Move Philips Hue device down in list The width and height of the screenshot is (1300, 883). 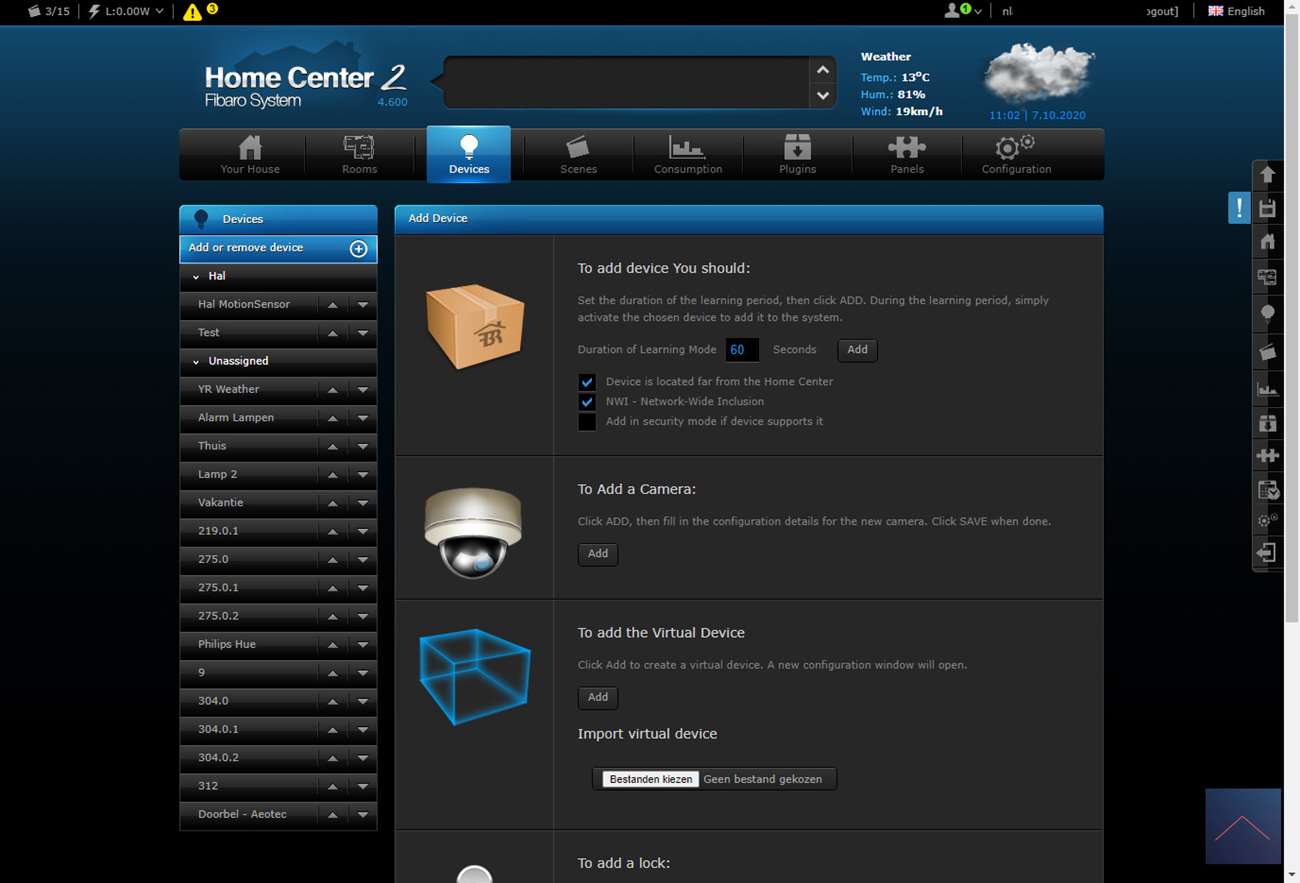[x=363, y=645]
